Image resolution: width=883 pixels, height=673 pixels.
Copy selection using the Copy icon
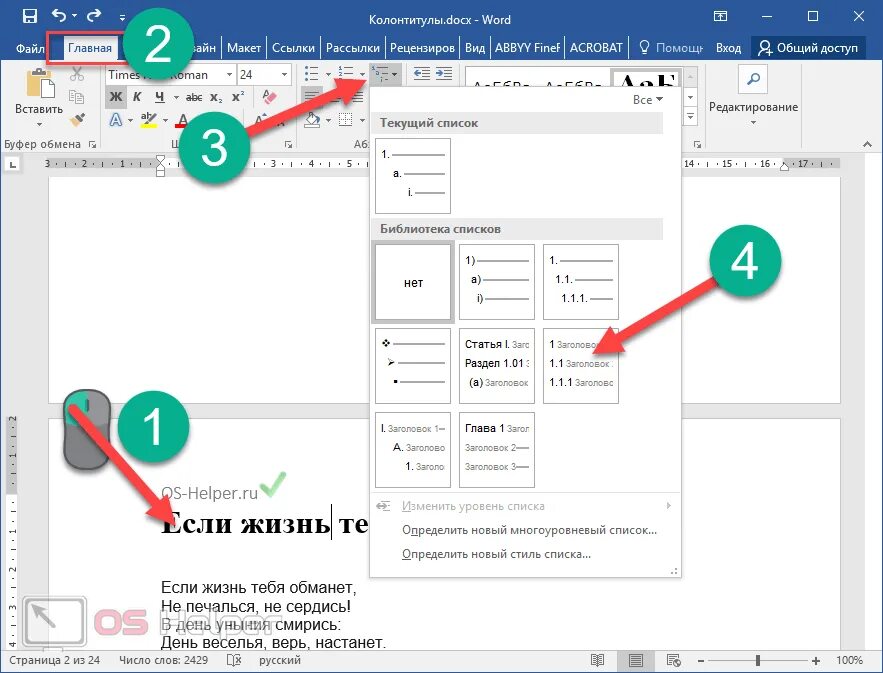(77, 97)
